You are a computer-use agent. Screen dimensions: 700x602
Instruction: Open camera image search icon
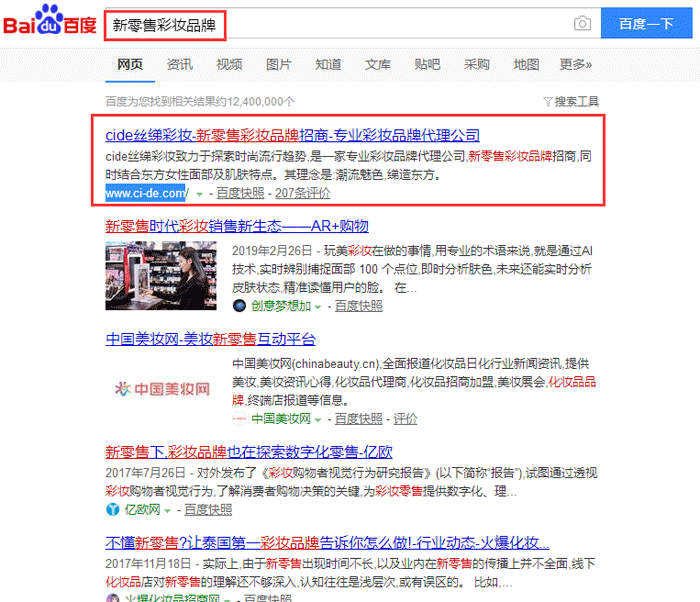coord(582,23)
